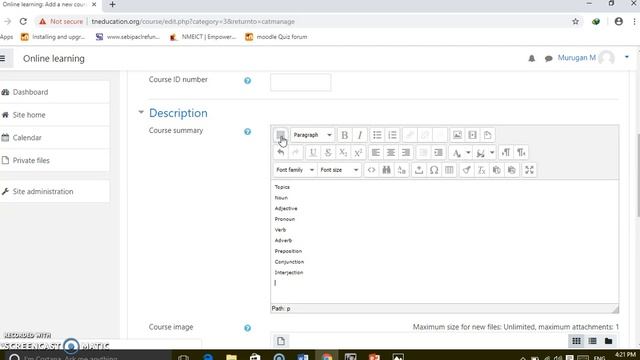Undo the last edit
640x360 pixels.
coord(280,153)
